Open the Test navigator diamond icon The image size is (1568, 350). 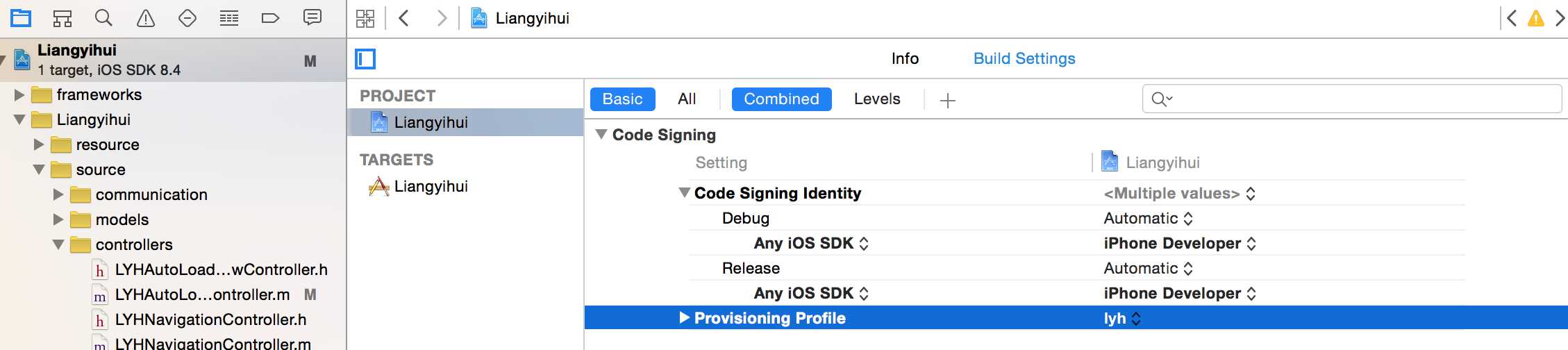(x=187, y=18)
